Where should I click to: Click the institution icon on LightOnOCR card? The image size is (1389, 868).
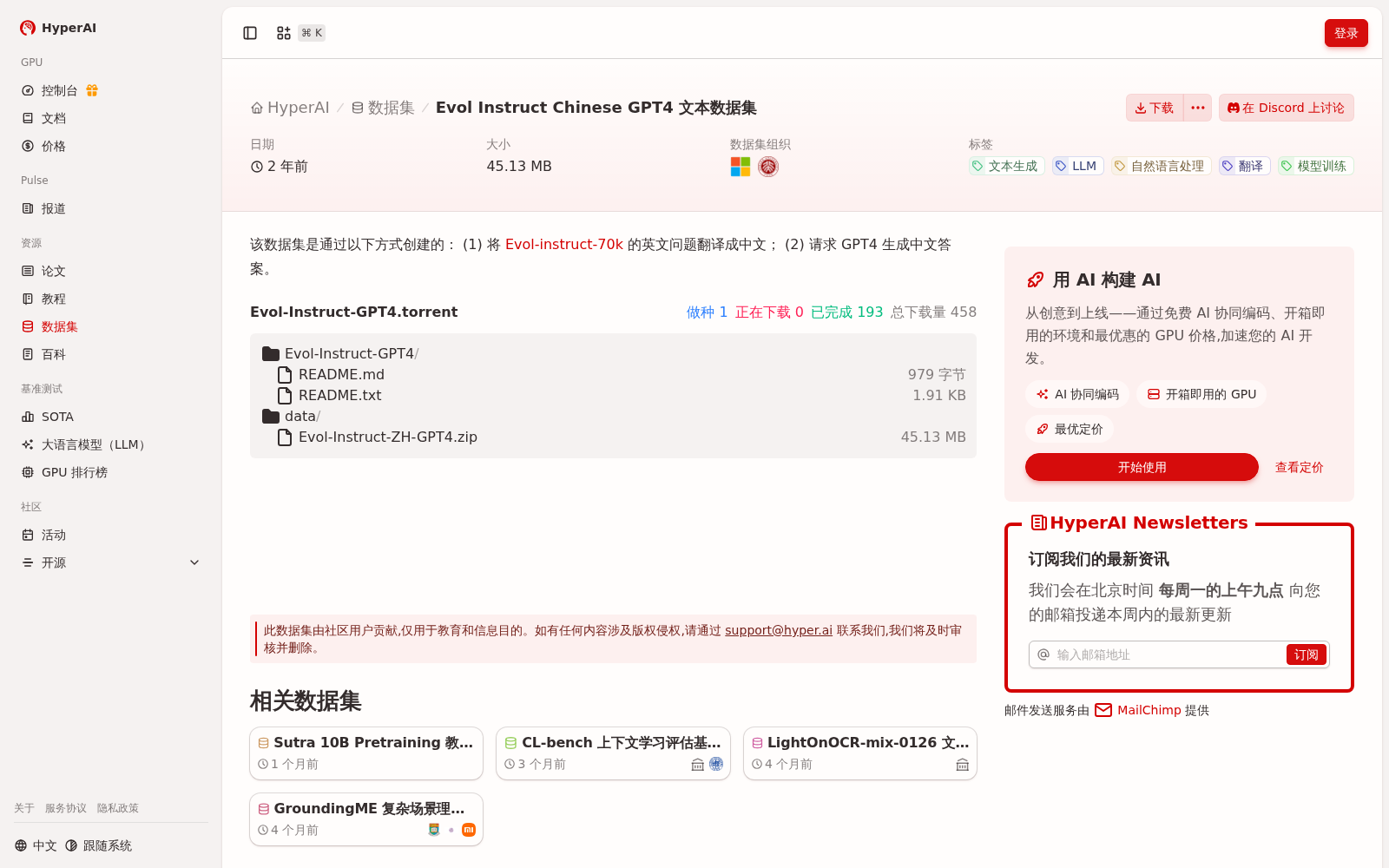[x=962, y=764]
